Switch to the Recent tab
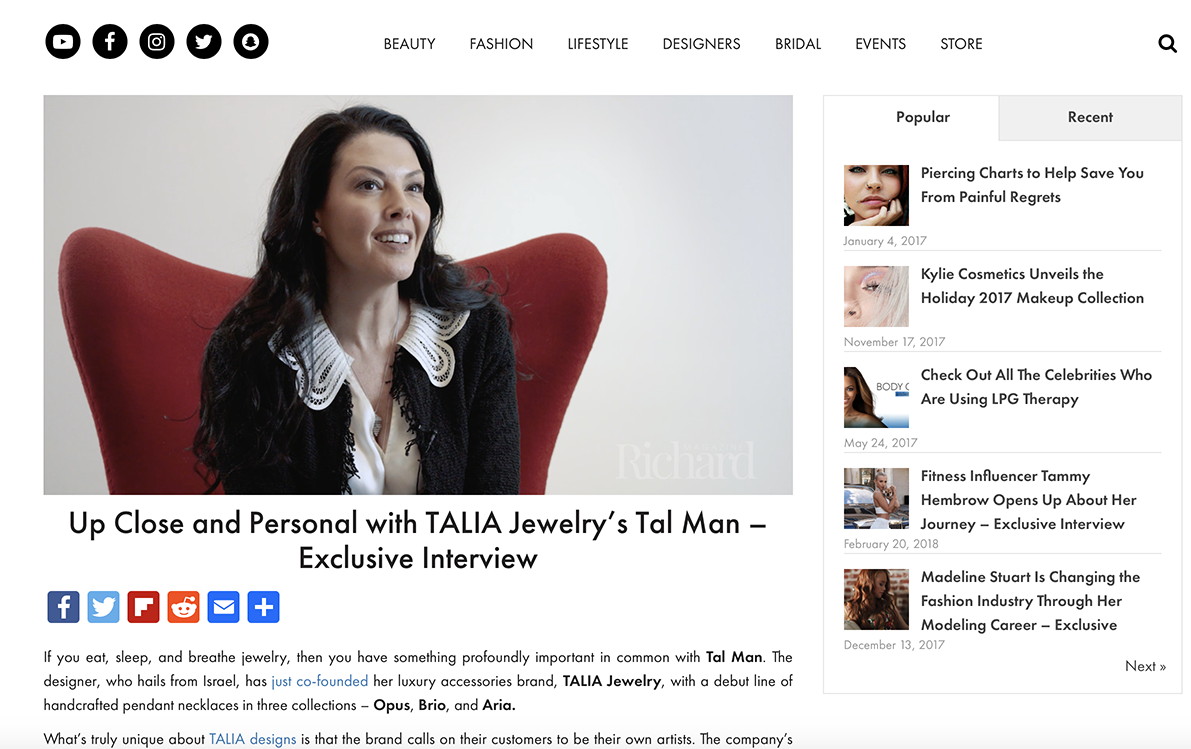1191x749 pixels. tap(1090, 117)
